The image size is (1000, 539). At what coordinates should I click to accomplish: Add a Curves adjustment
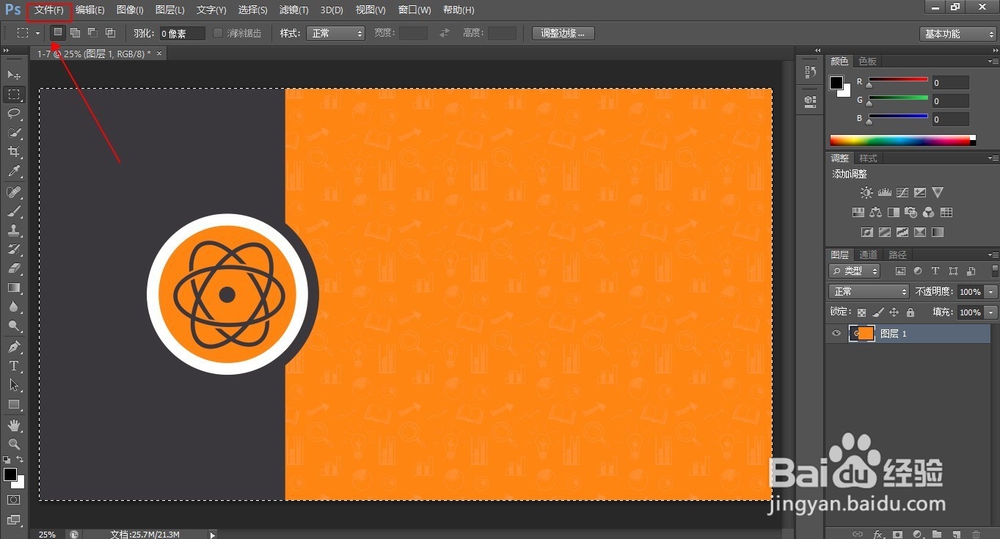[902, 192]
